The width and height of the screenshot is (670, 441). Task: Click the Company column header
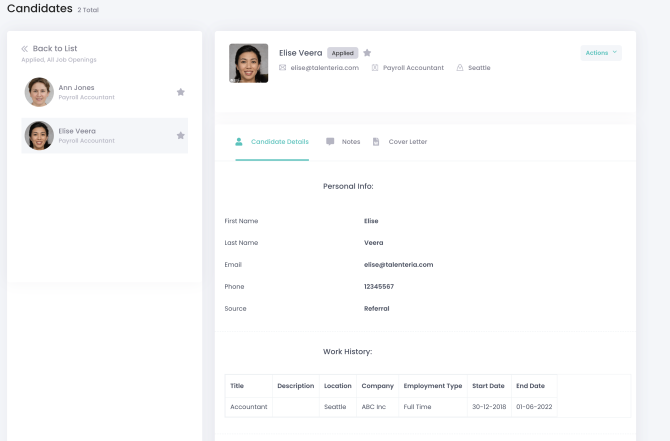click(x=377, y=386)
